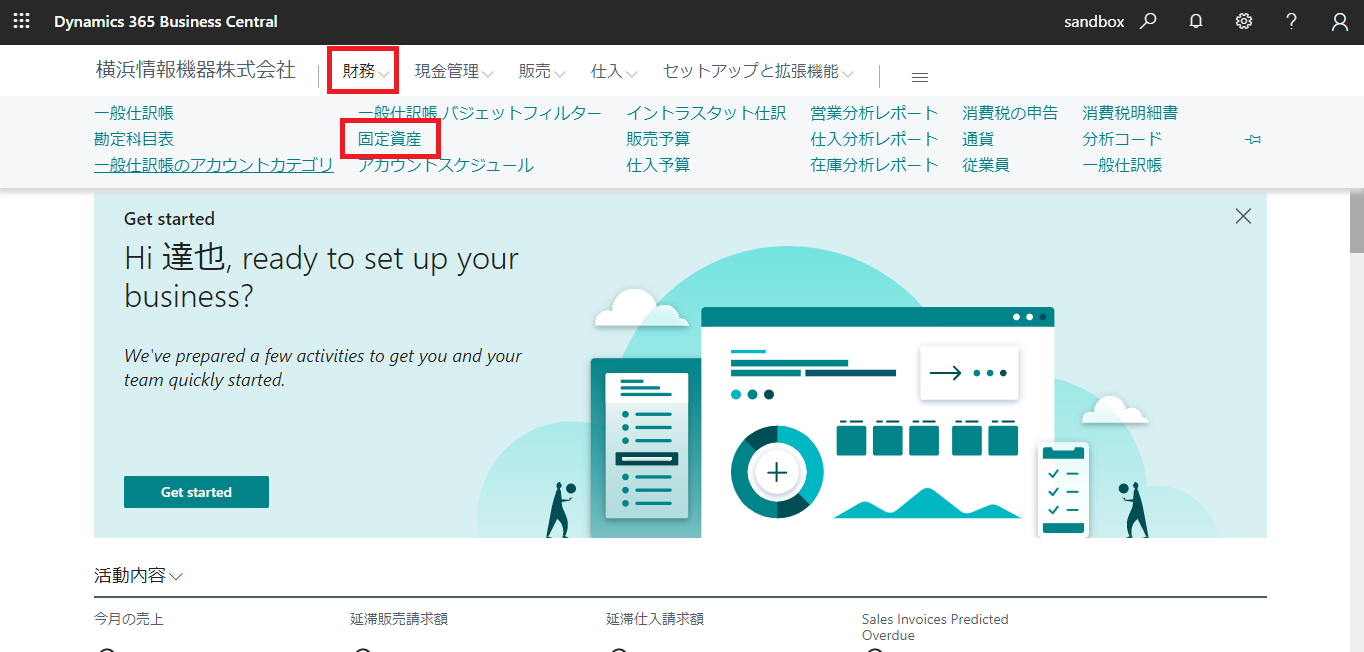The width and height of the screenshot is (1364, 652).
Task: Open 在庫分析レポート link
Action: click(874, 165)
